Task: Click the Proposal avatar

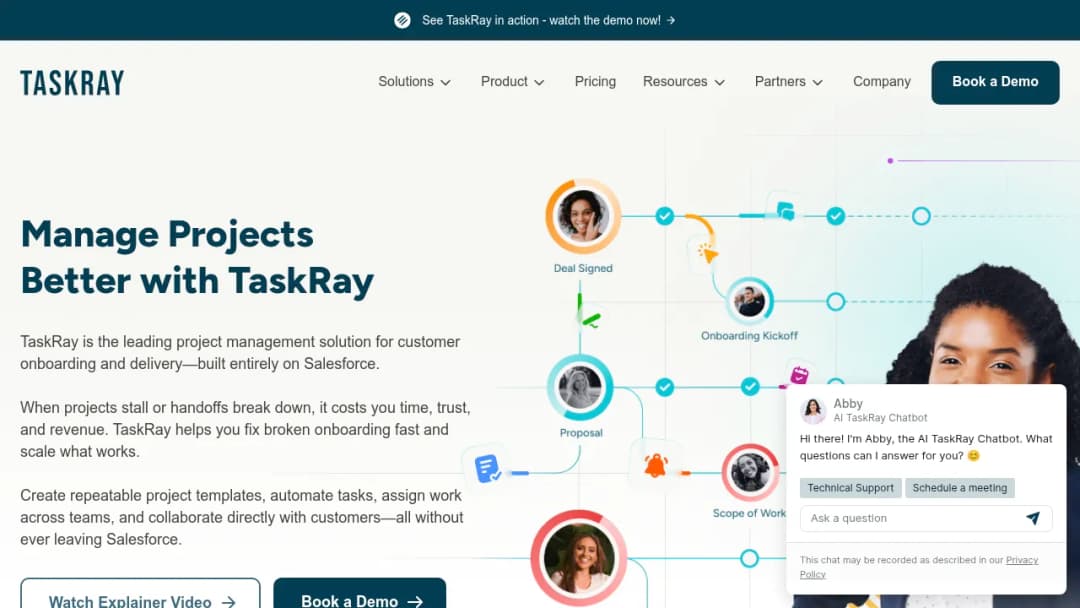Action: click(580, 388)
